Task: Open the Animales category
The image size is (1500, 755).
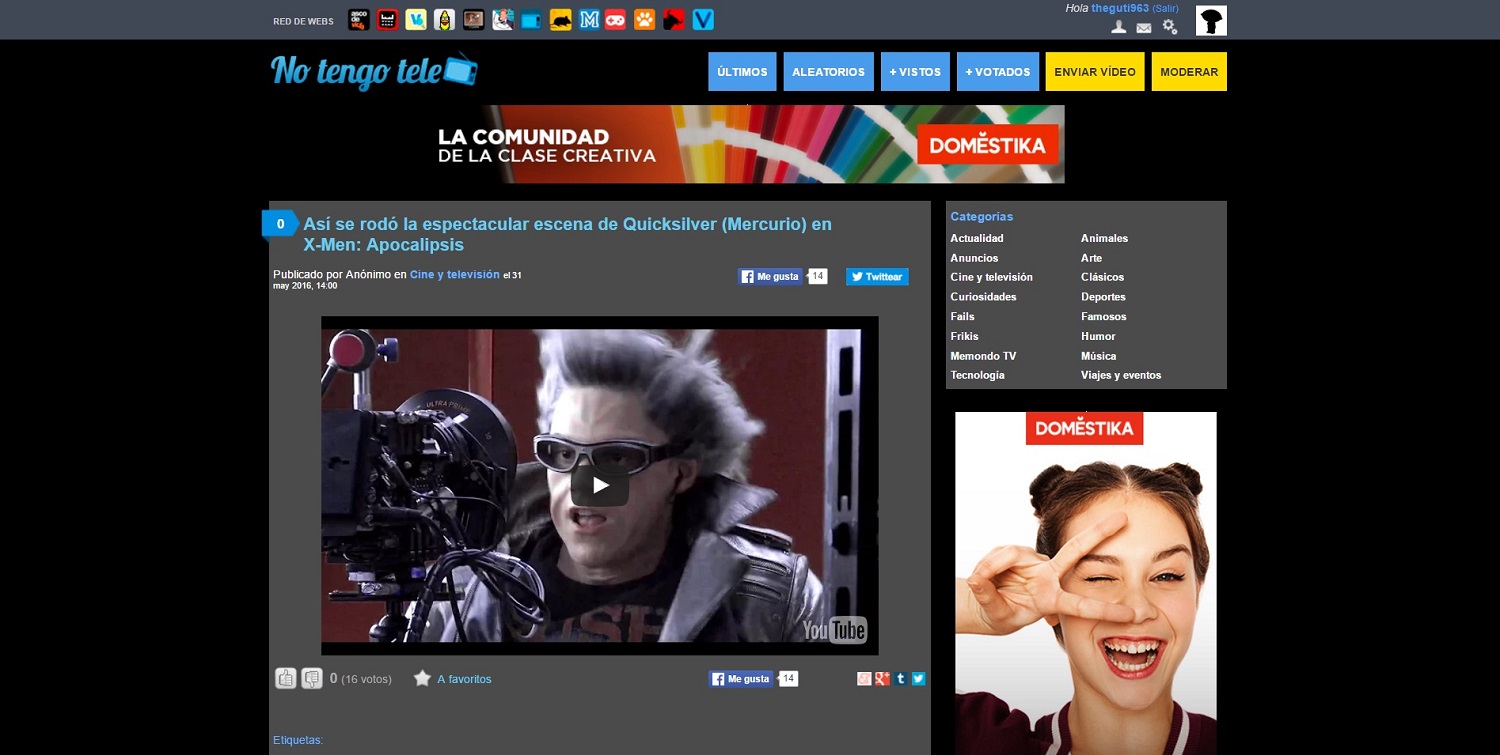Action: coord(1104,238)
